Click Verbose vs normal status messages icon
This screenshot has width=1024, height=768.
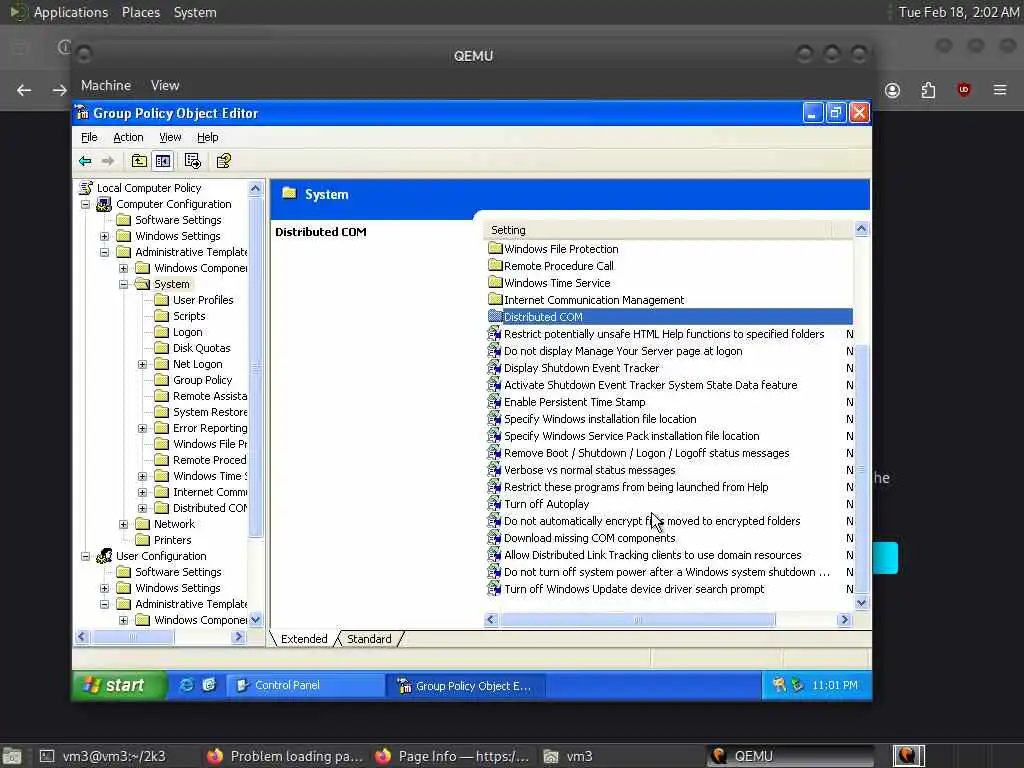pos(494,470)
